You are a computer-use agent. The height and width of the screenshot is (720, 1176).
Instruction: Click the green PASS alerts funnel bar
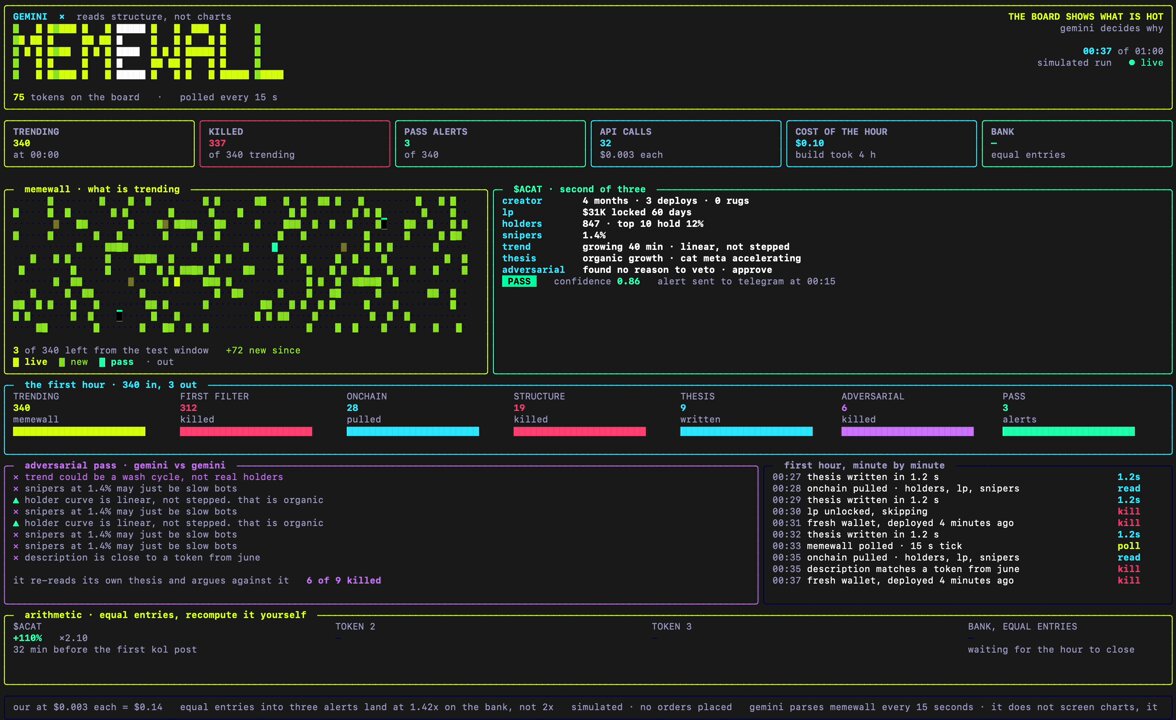1069,431
